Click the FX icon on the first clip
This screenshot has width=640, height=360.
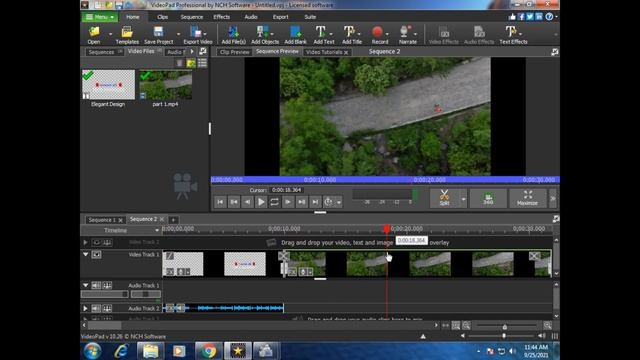pyautogui.click(x=170, y=271)
